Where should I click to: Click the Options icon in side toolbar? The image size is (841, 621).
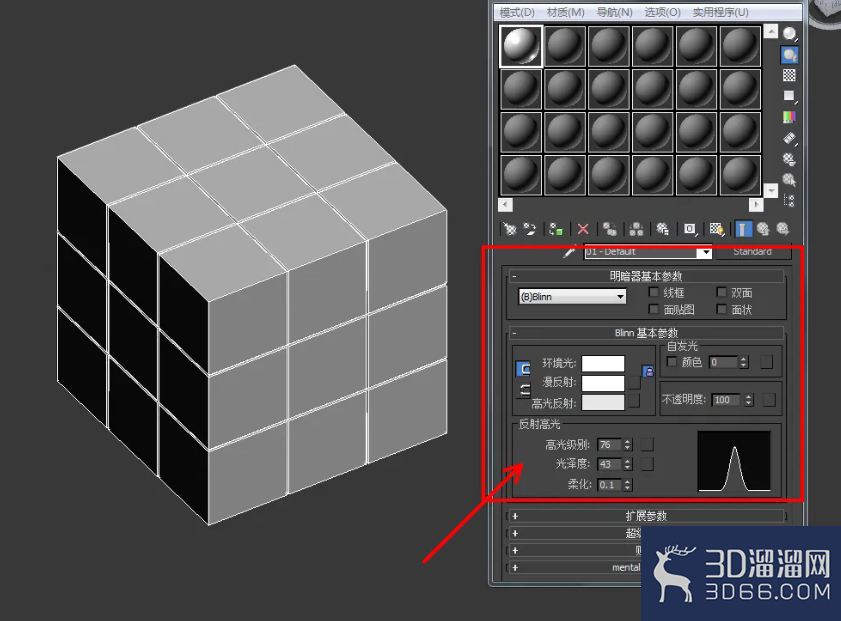click(x=790, y=159)
